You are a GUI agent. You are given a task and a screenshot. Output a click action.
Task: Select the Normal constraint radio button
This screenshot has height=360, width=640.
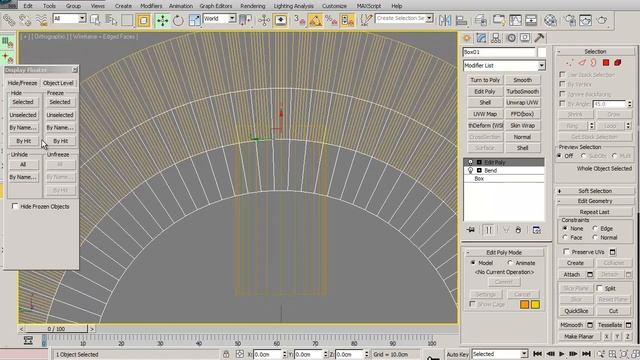coord(595,237)
